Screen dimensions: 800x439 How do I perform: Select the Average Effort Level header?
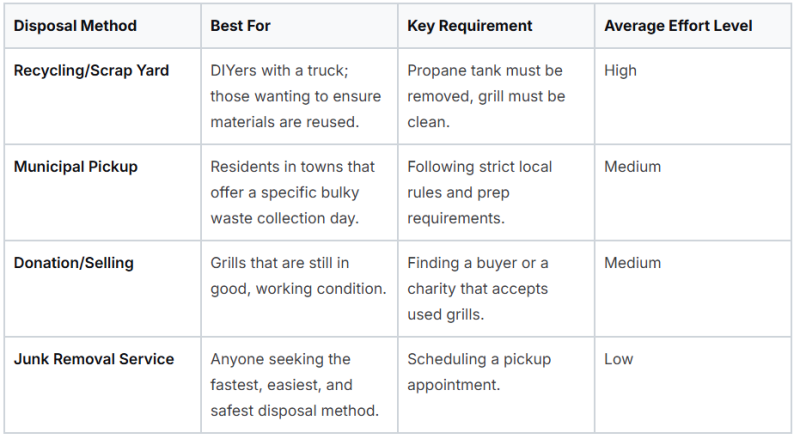678,26
